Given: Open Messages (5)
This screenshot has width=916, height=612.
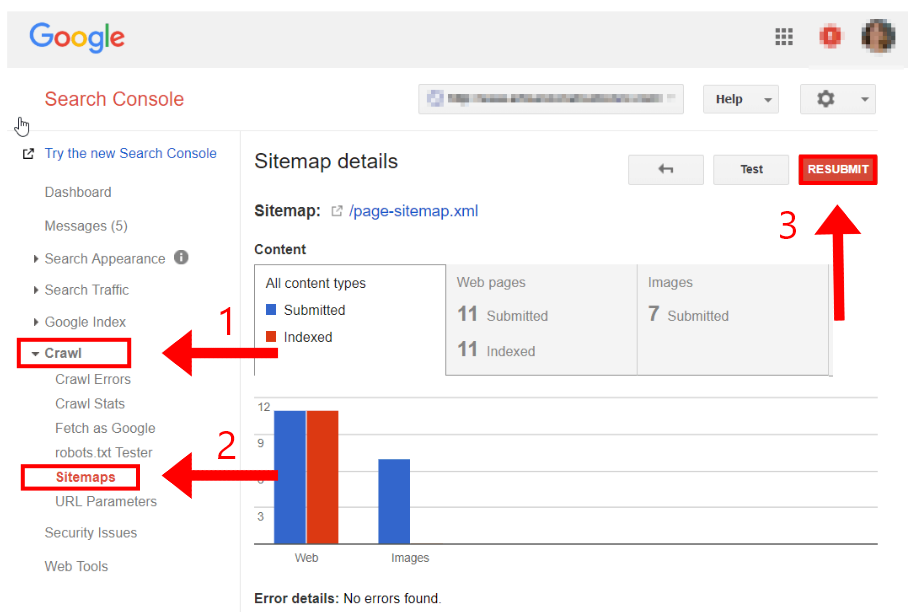Looking at the screenshot, I should tap(86, 226).
